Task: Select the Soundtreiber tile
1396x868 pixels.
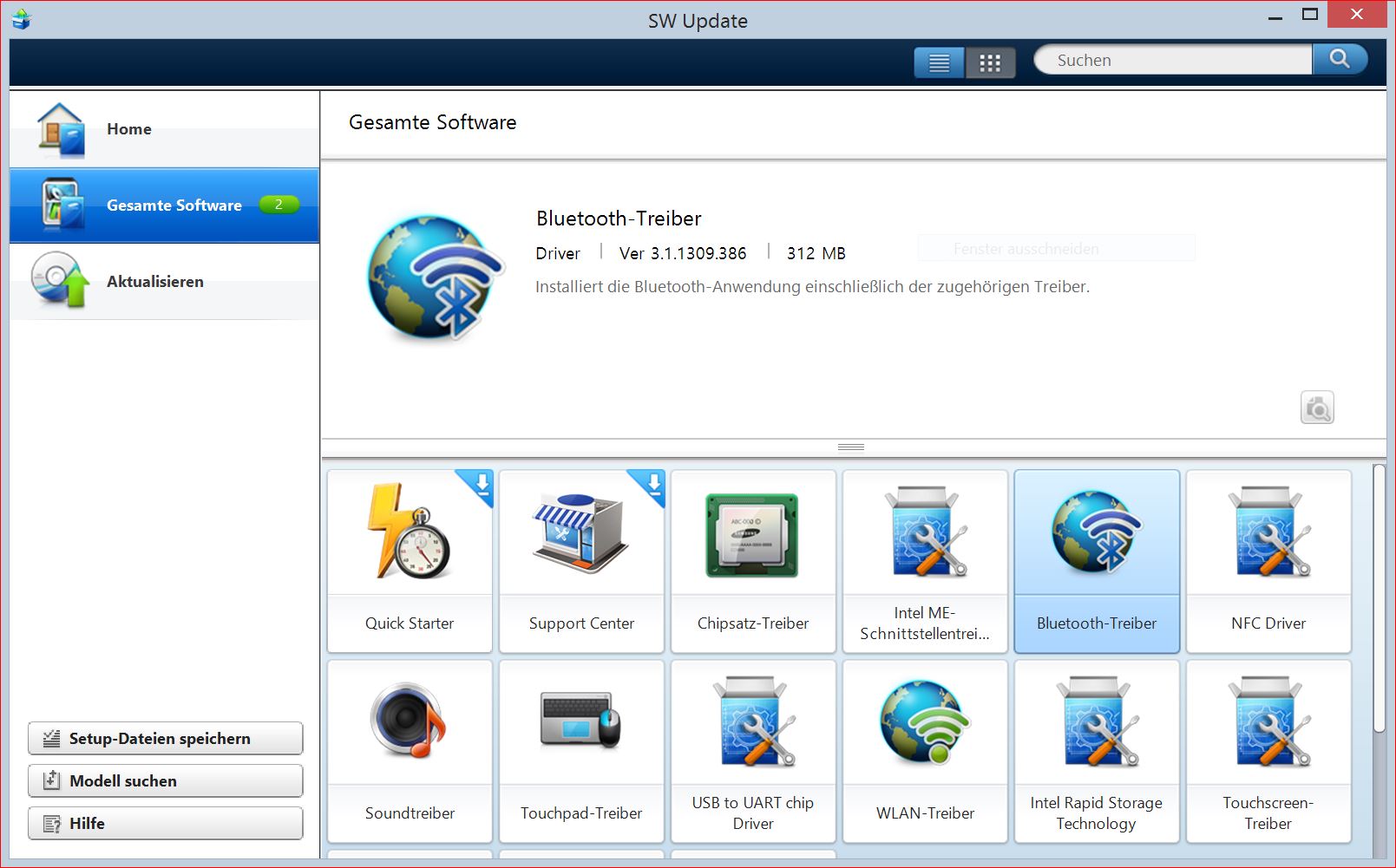Action: coord(410,751)
